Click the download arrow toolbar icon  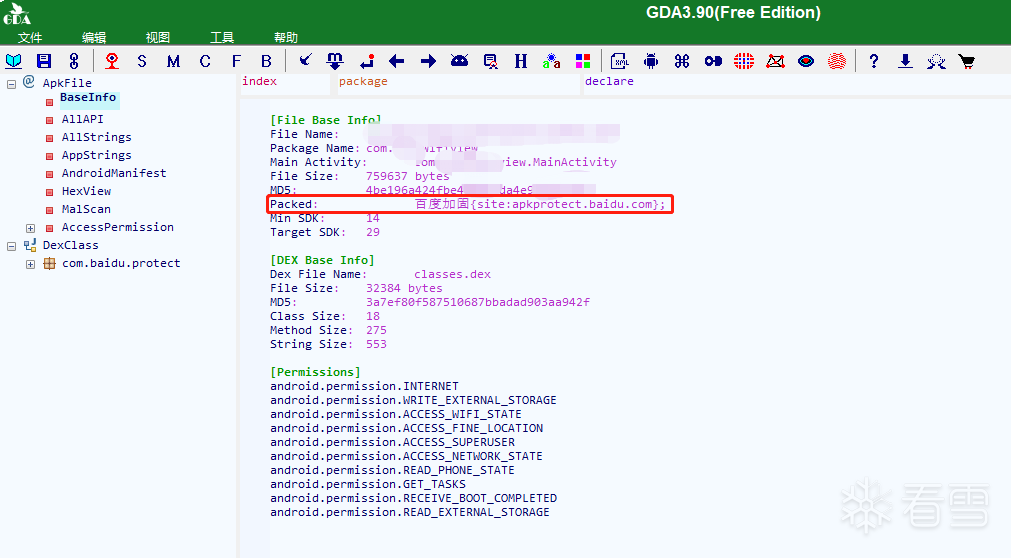pos(905,61)
